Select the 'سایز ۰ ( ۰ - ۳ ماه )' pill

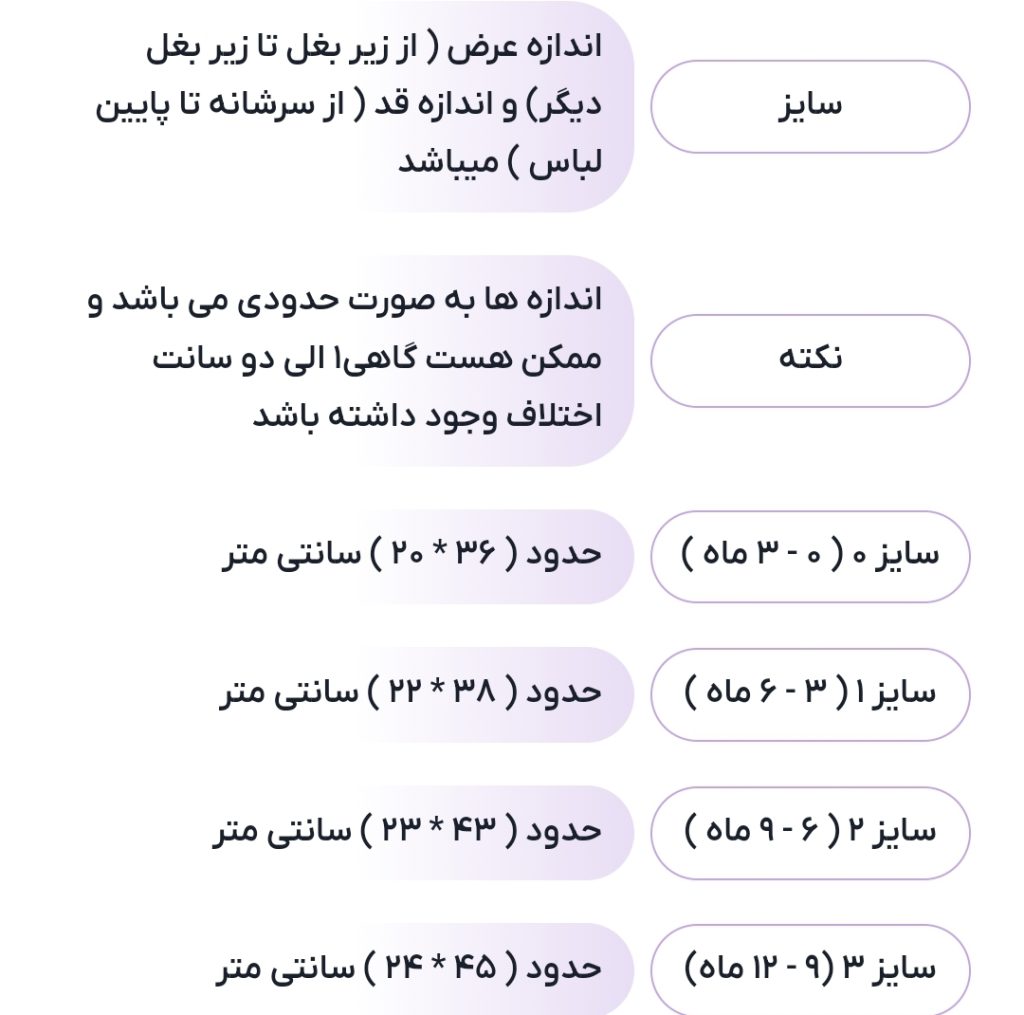click(x=810, y=555)
